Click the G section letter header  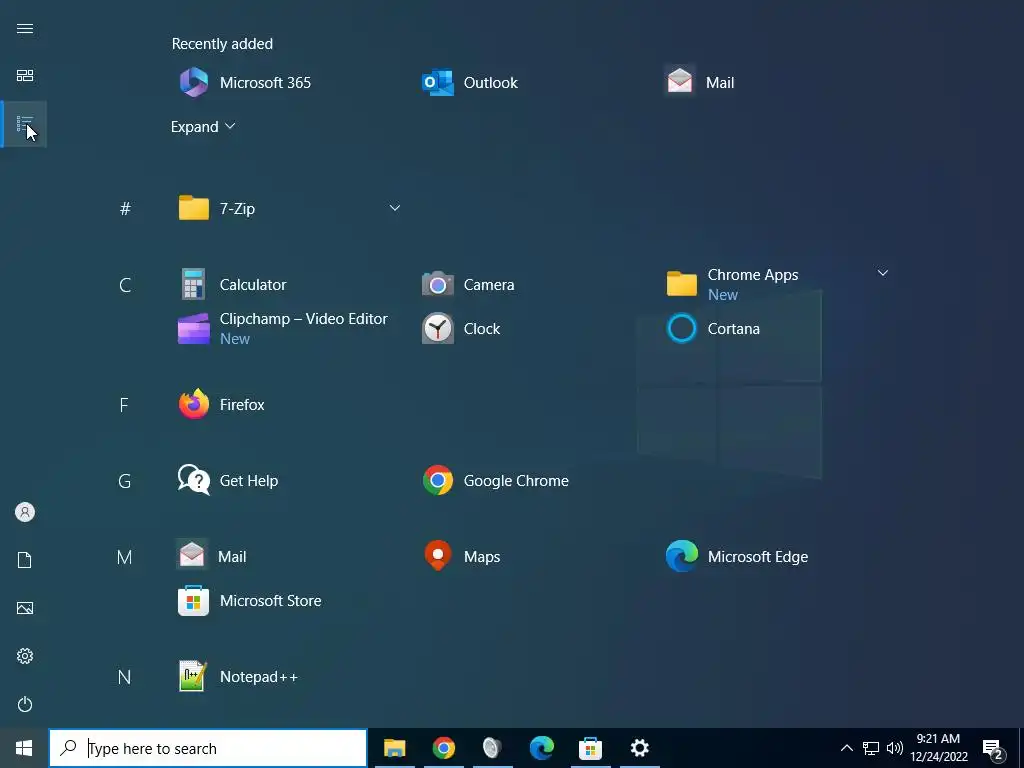(125, 481)
